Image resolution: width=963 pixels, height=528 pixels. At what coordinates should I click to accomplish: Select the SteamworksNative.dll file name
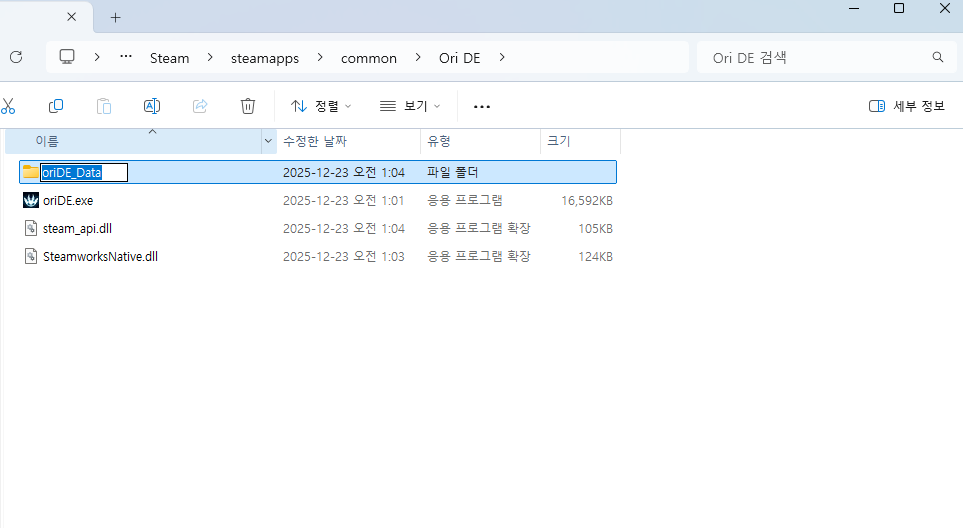point(100,257)
